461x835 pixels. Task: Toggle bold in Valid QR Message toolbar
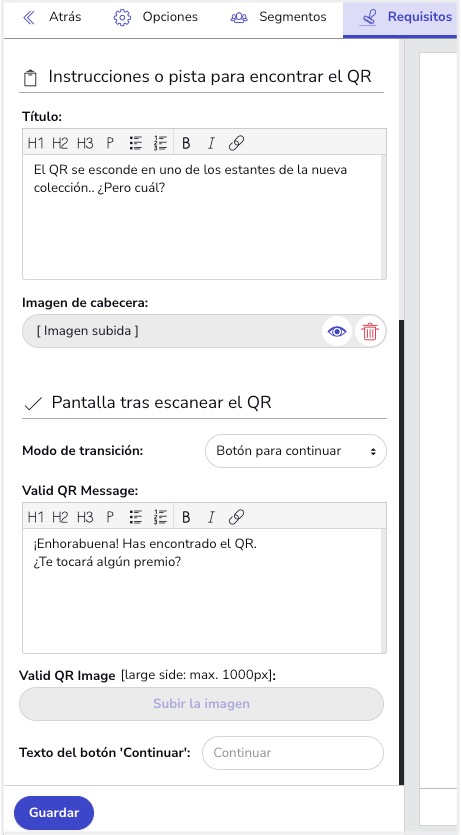tap(186, 517)
